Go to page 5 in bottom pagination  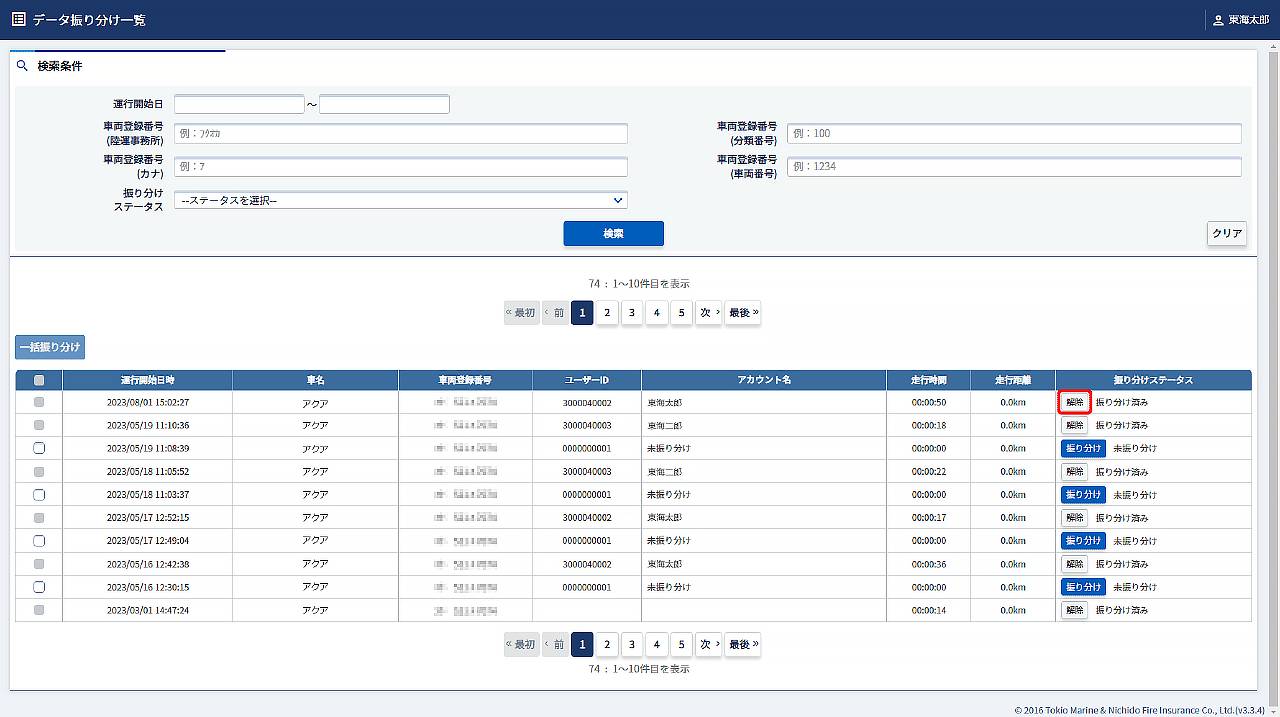681,644
